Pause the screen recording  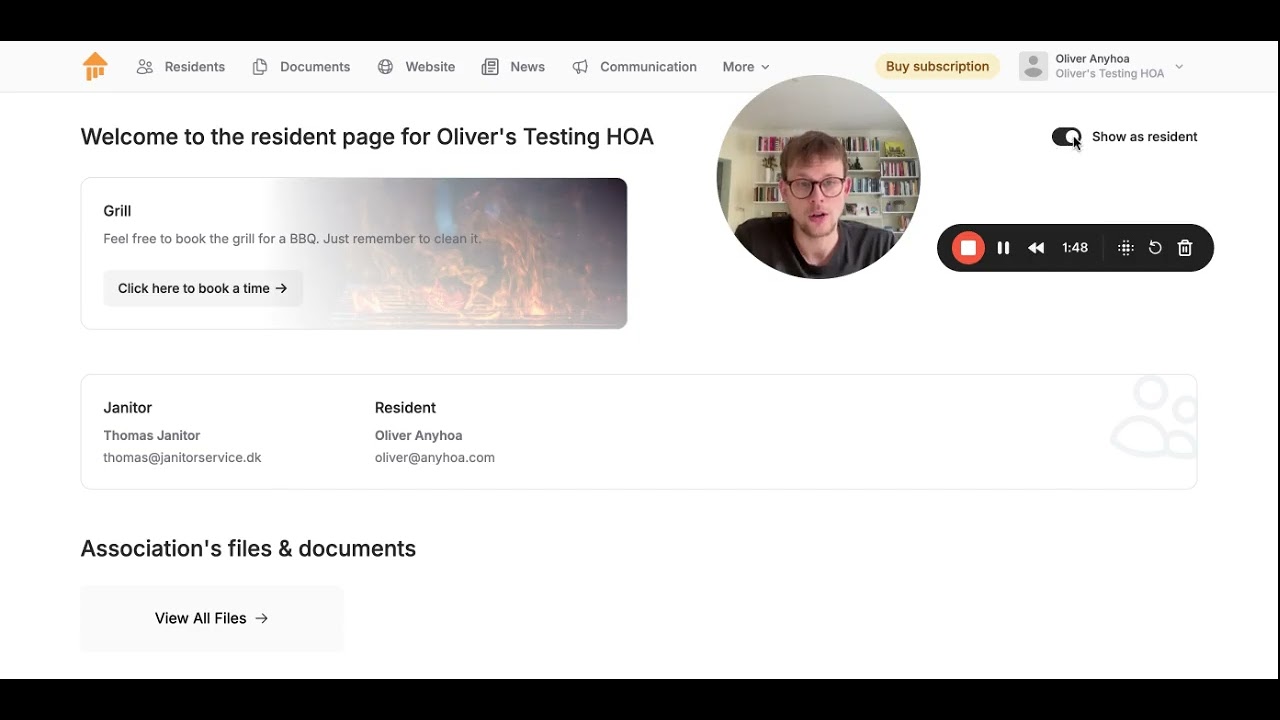coord(1003,248)
